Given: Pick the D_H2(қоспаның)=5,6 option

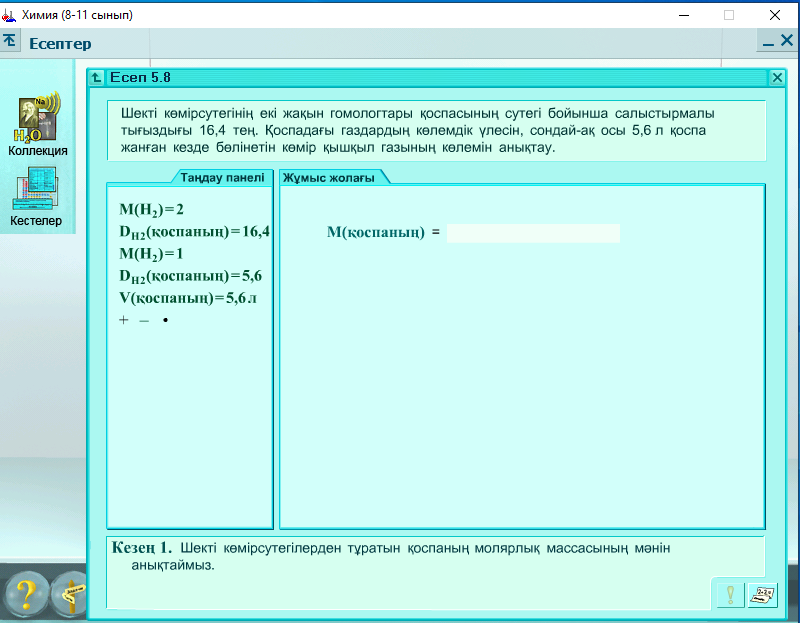Looking at the screenshot, I should pos(190,277).
